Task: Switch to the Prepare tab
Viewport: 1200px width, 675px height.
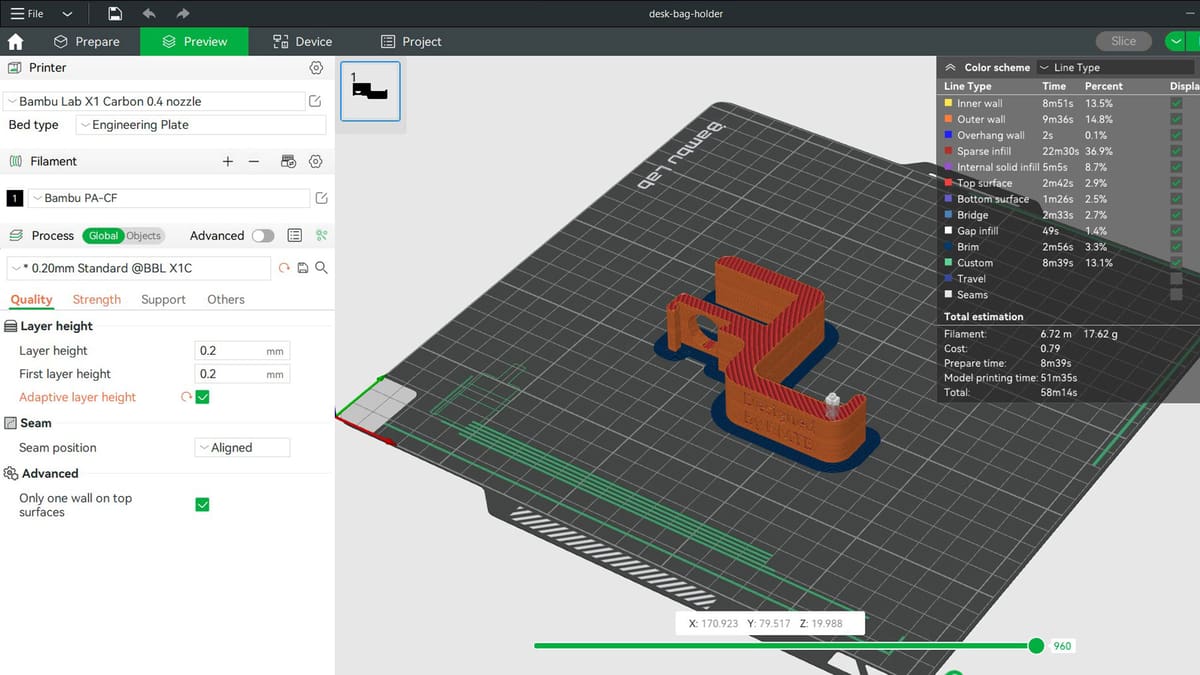Action: click(x=86, y=41)
